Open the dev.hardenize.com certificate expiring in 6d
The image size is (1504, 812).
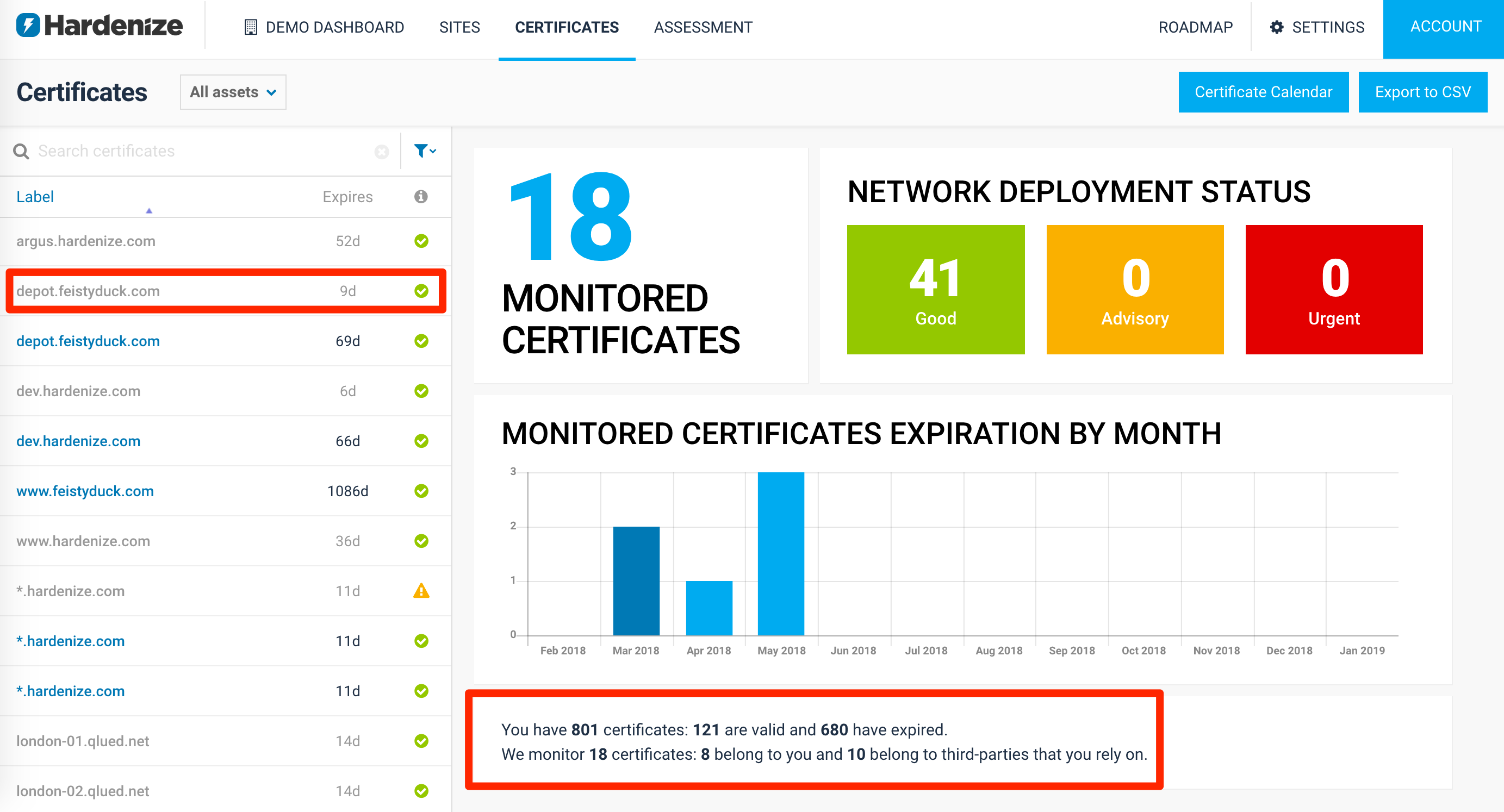click(x=225, y=391)
